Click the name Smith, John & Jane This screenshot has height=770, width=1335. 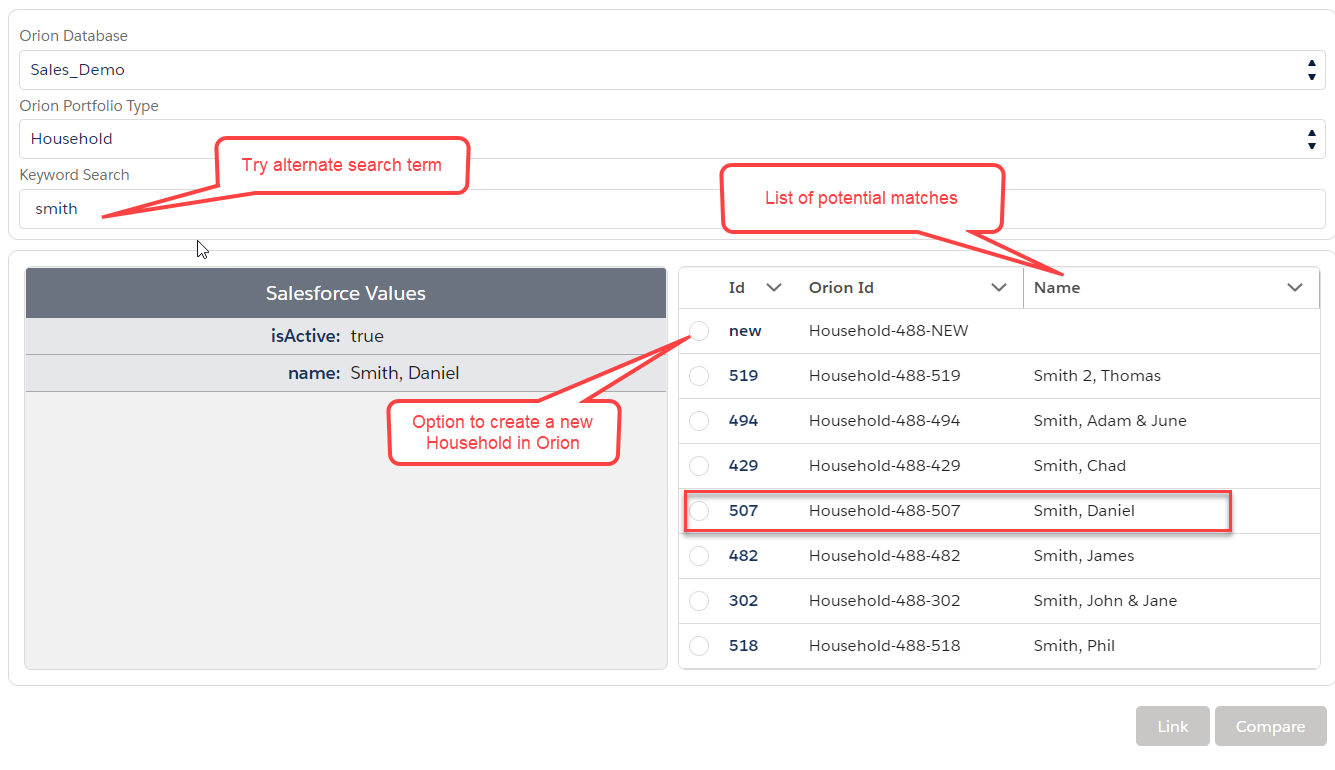(1105, 601)
